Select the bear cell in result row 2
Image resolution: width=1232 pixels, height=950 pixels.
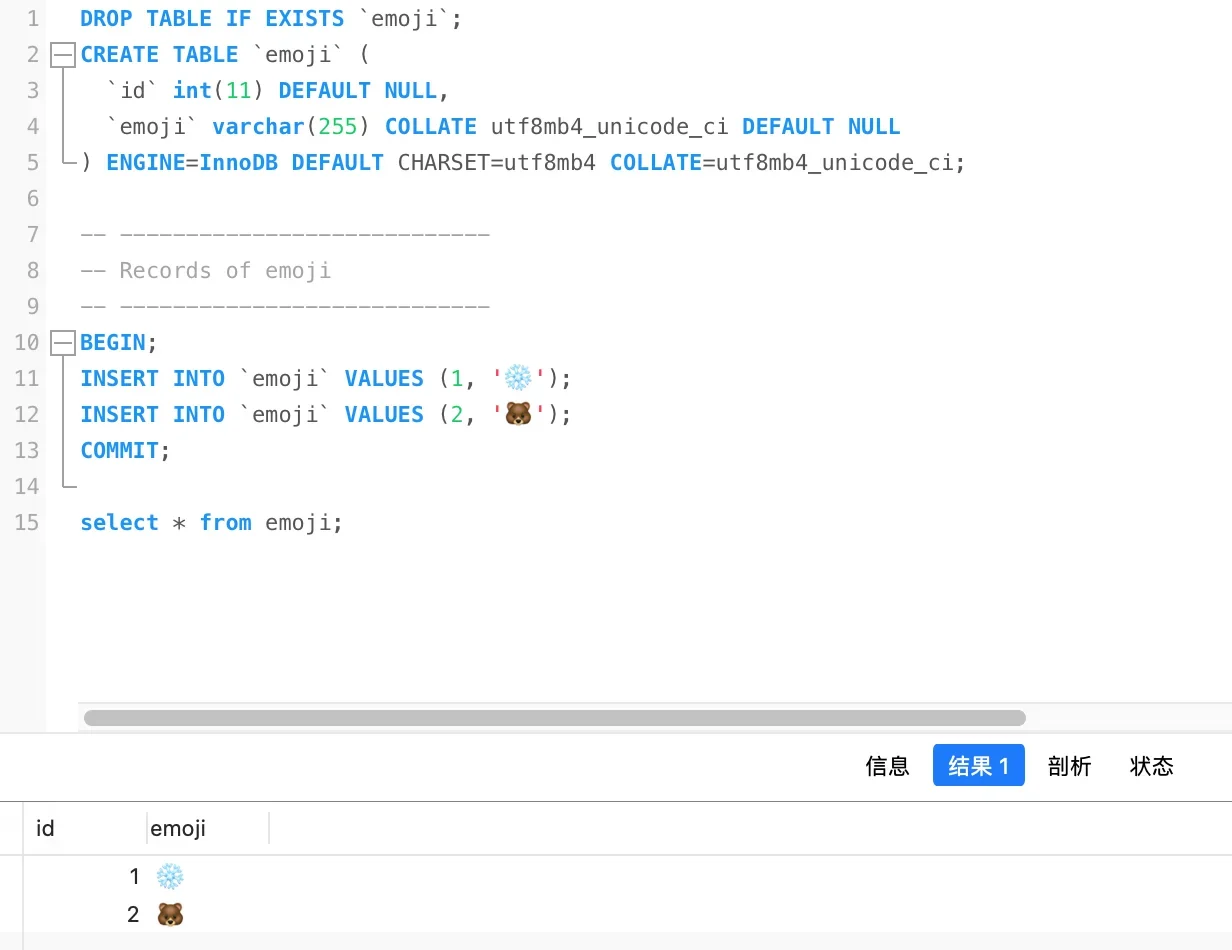point(208,914)
